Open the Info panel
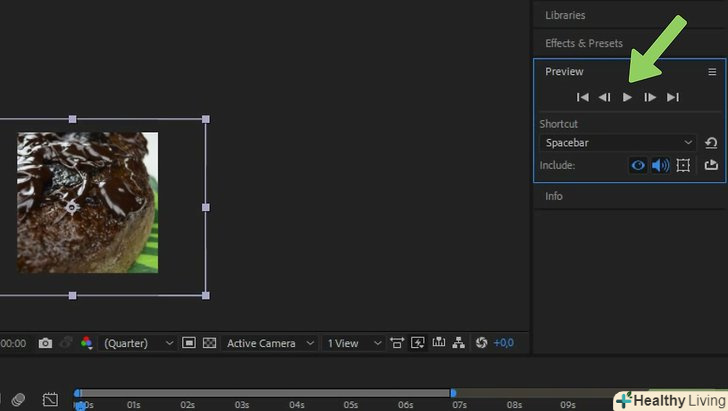The image size is (728, 411). click(x=553, y=196)
